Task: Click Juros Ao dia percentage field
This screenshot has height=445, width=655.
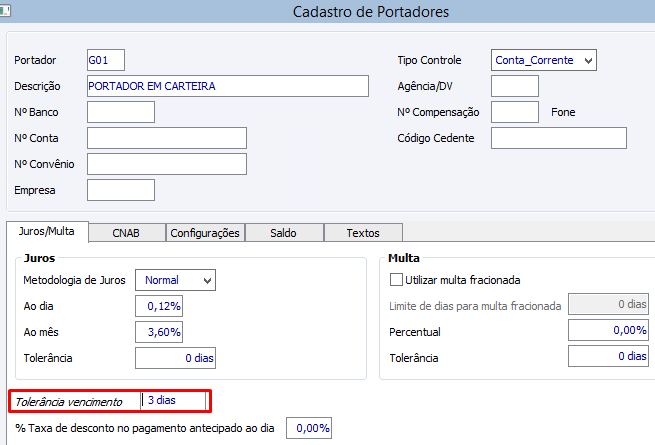Action: tap(159, 306)
